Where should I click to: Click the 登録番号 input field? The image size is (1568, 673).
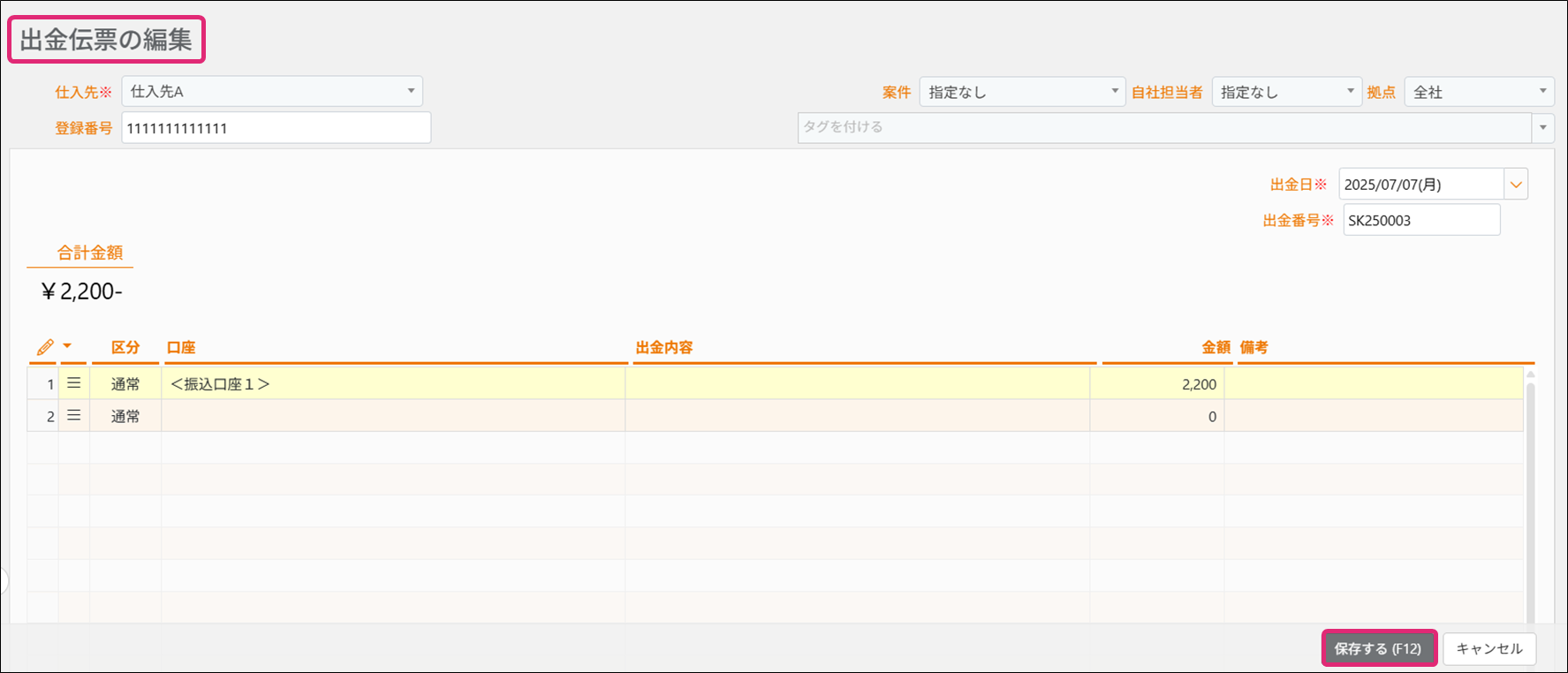[x=276, y=128]
